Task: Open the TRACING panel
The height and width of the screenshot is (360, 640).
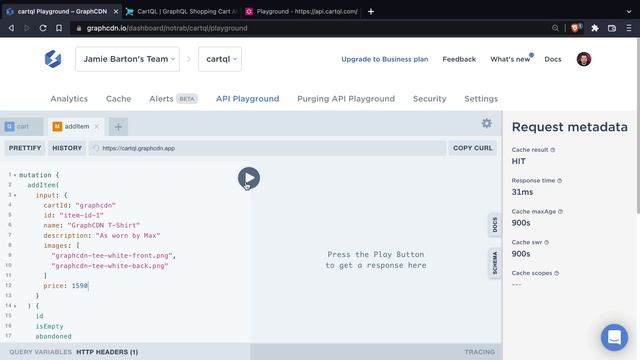Action: [479, 352]
